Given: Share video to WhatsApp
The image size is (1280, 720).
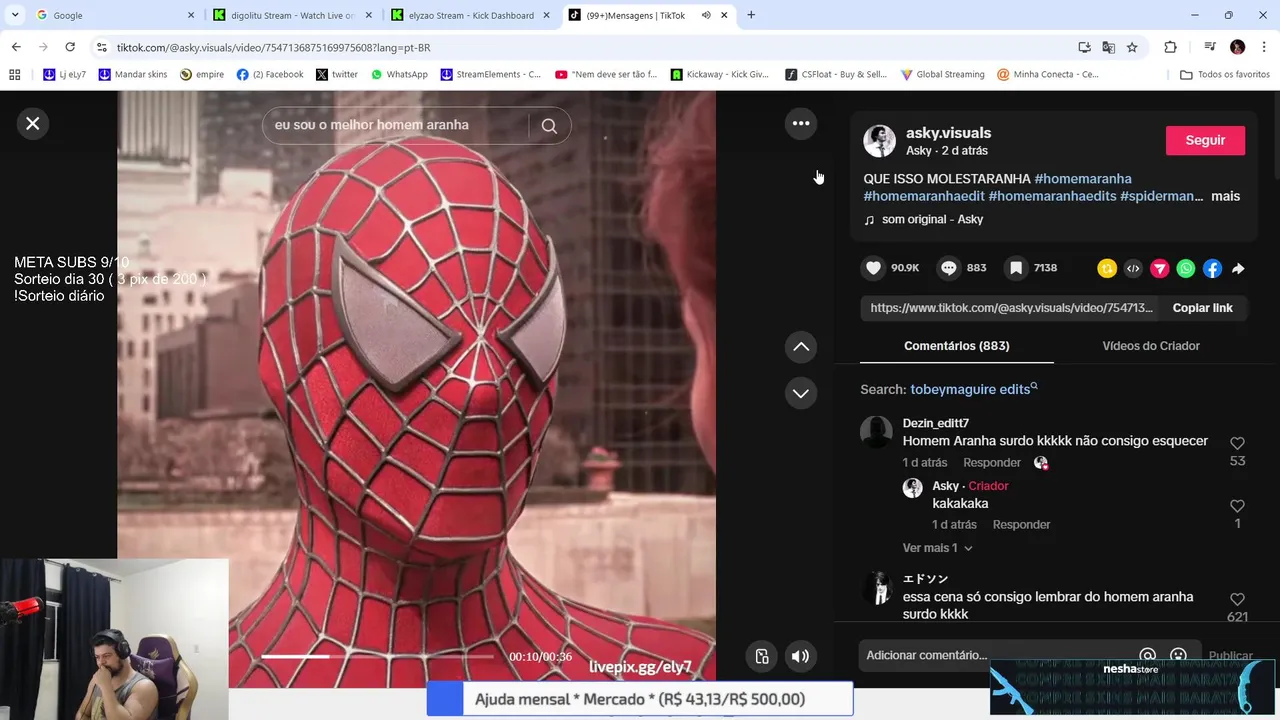Looking at the screenshot, I should coord(1186,268).
